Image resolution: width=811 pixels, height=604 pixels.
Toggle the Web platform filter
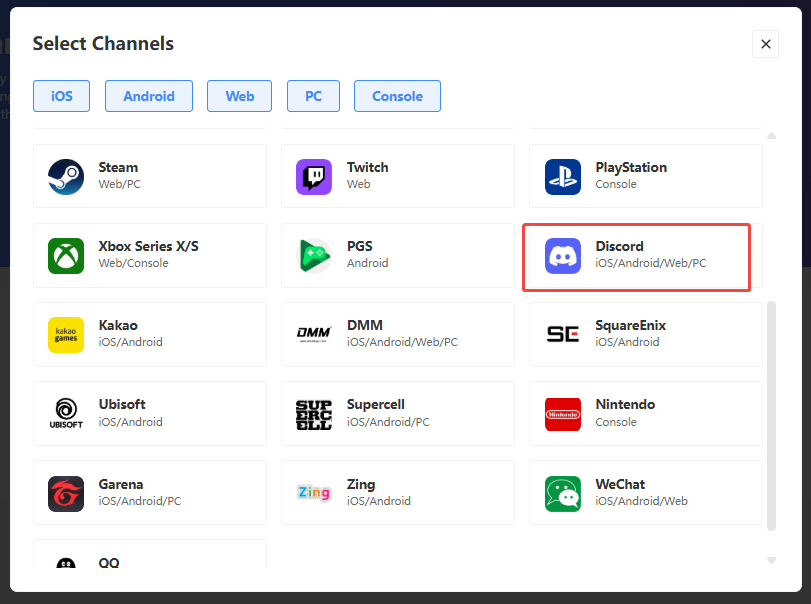click(x=239, y=96)
